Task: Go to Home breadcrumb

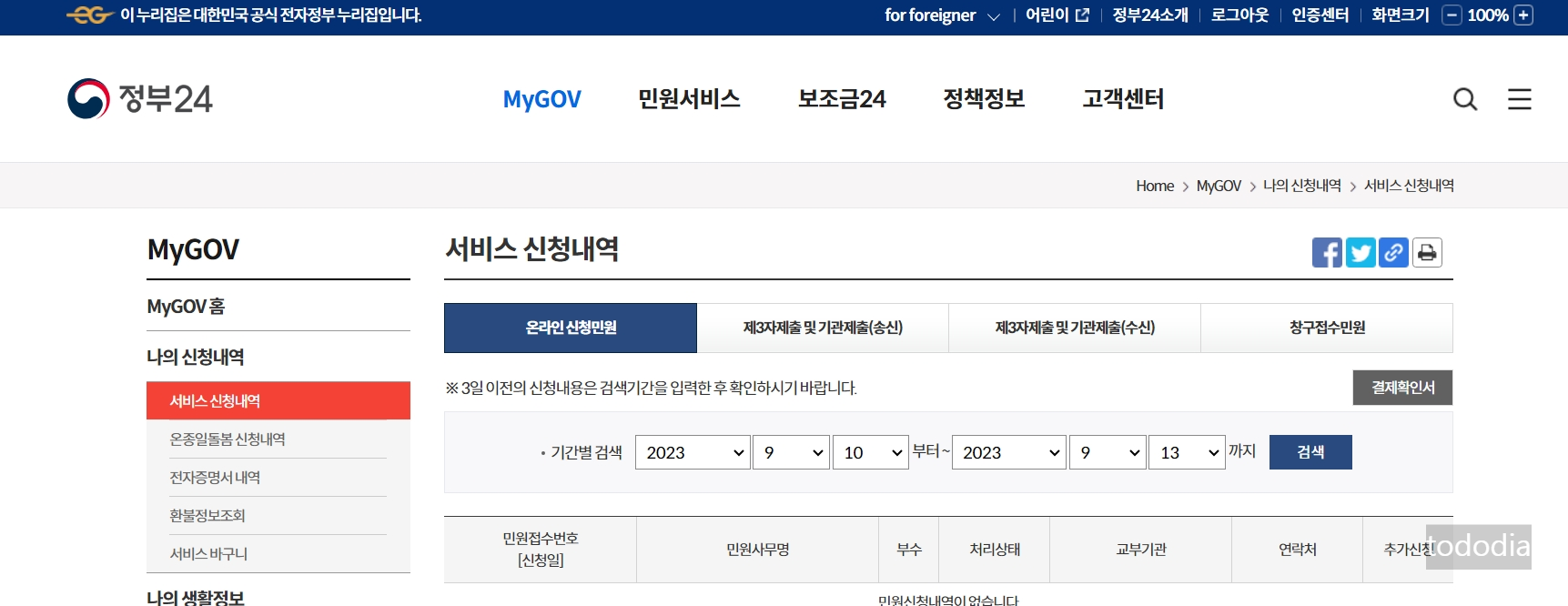Action: pos(1155,186)
